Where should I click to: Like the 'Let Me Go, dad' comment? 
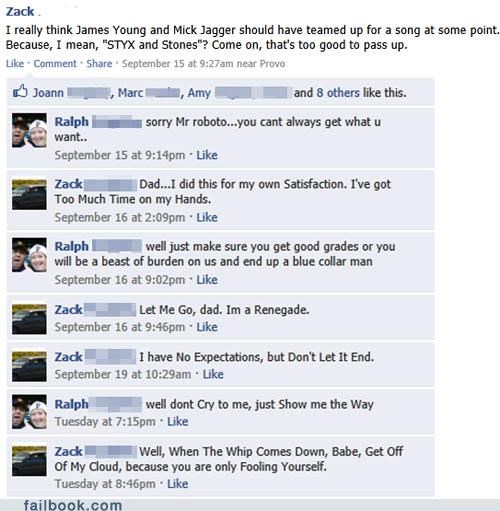(x=207, y=327)
